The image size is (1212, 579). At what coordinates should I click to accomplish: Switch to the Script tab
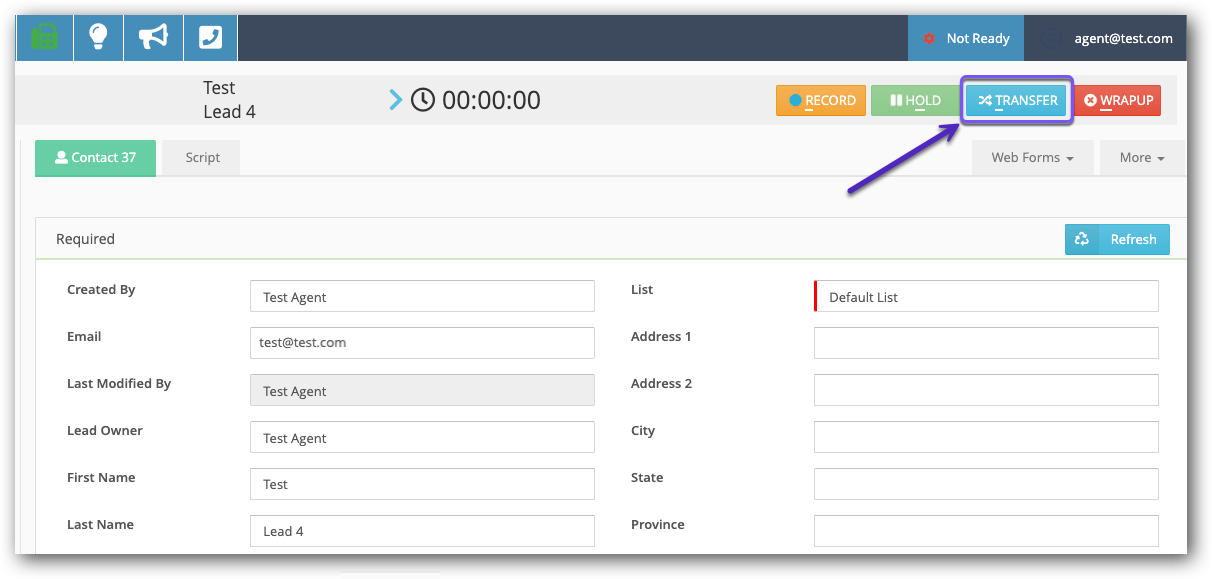(x=202, y=158)
